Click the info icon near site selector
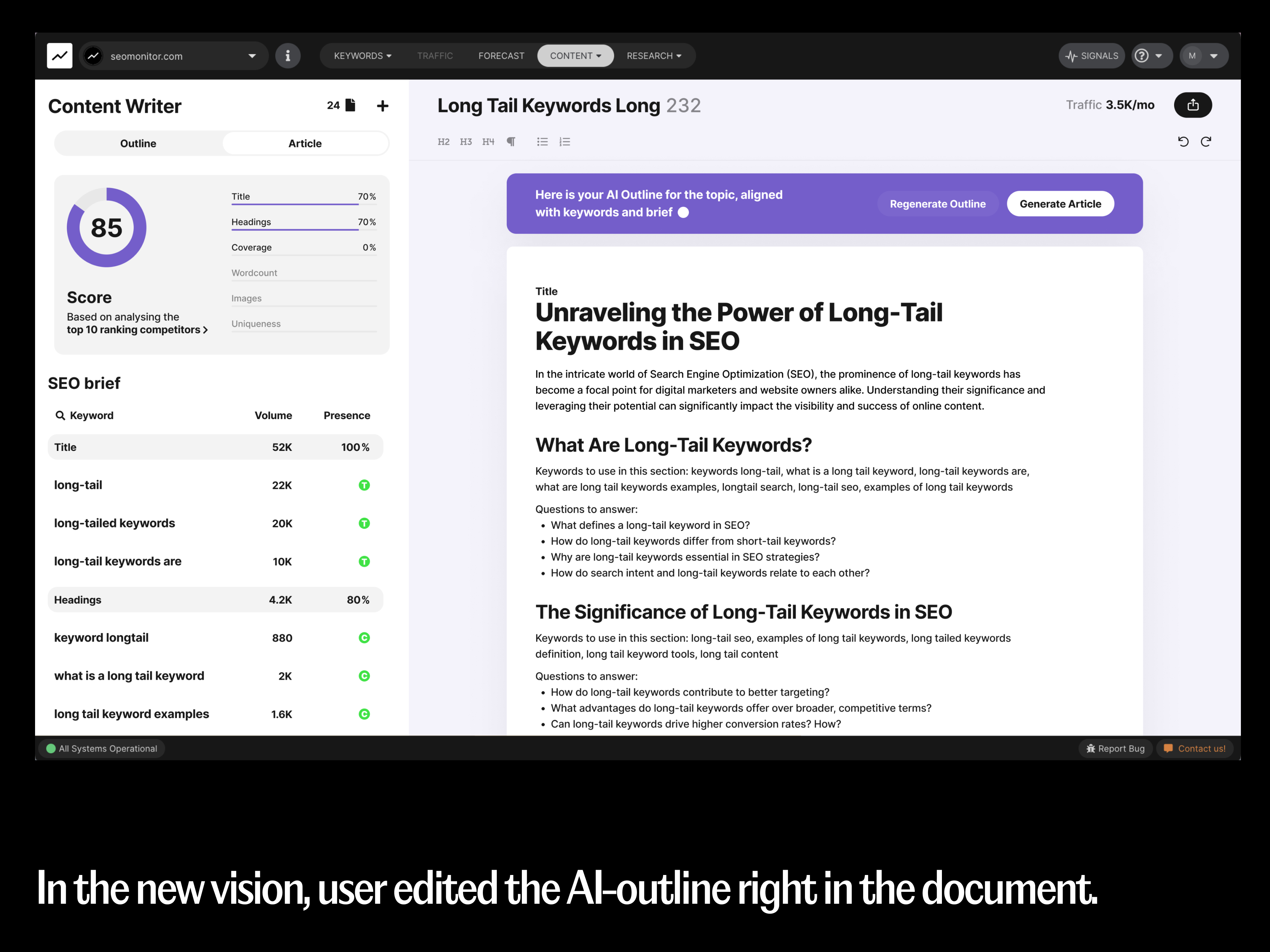 coord(288,56)
